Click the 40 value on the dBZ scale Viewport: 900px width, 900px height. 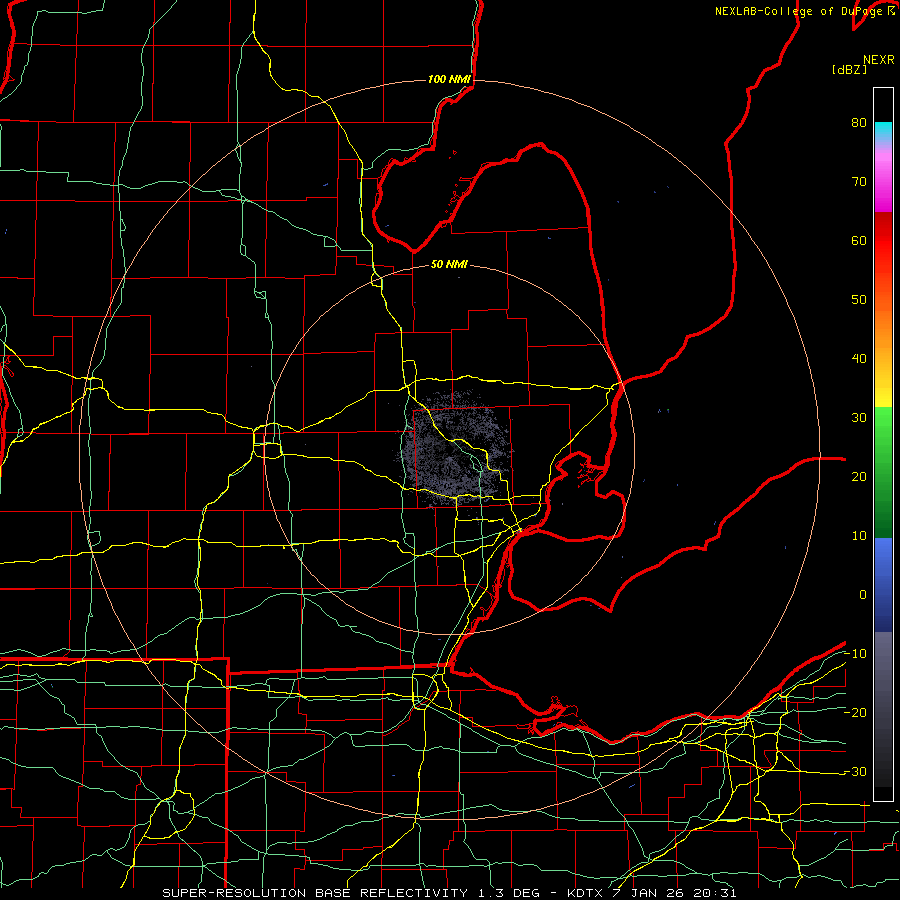pos(859,359)
